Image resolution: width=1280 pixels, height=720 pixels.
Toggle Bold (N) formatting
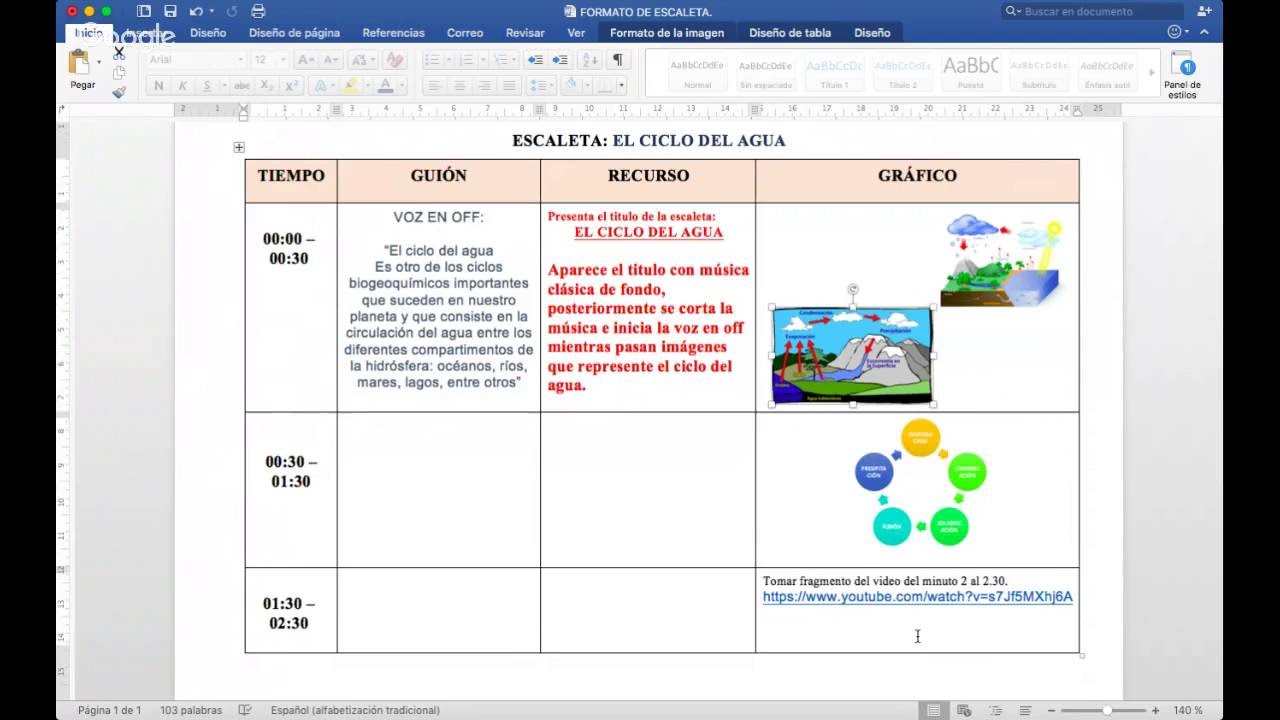[158, 86]
